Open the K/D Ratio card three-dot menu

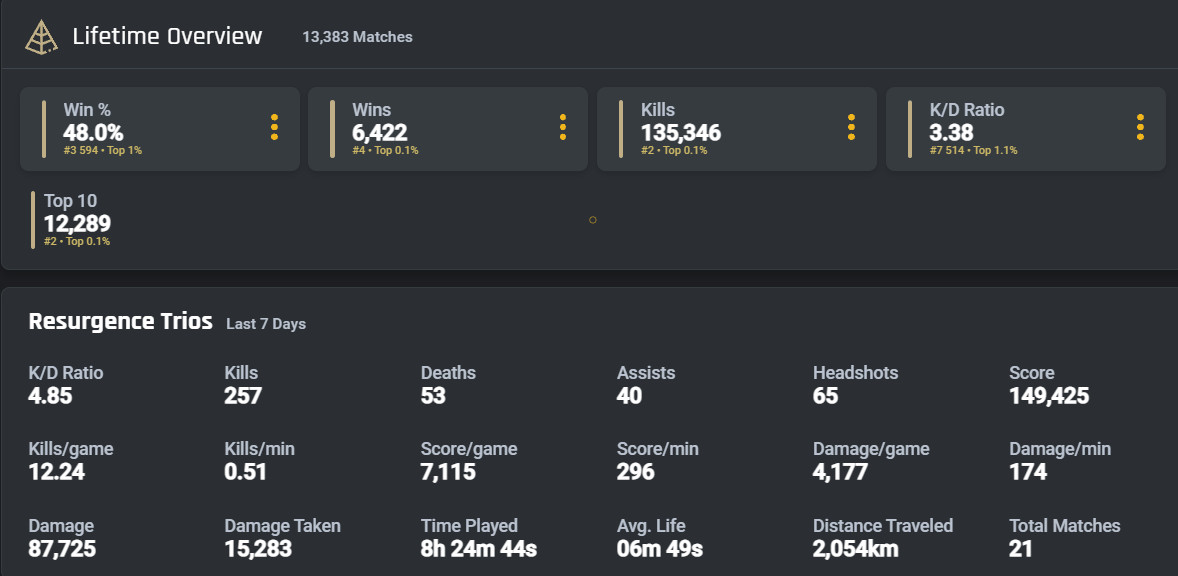pyautogui.click(x=1140, y=128)
